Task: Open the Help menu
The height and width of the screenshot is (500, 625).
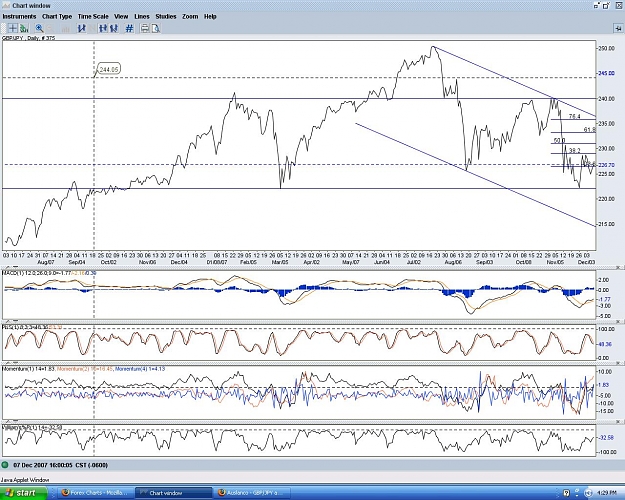Action: point(210,16)
